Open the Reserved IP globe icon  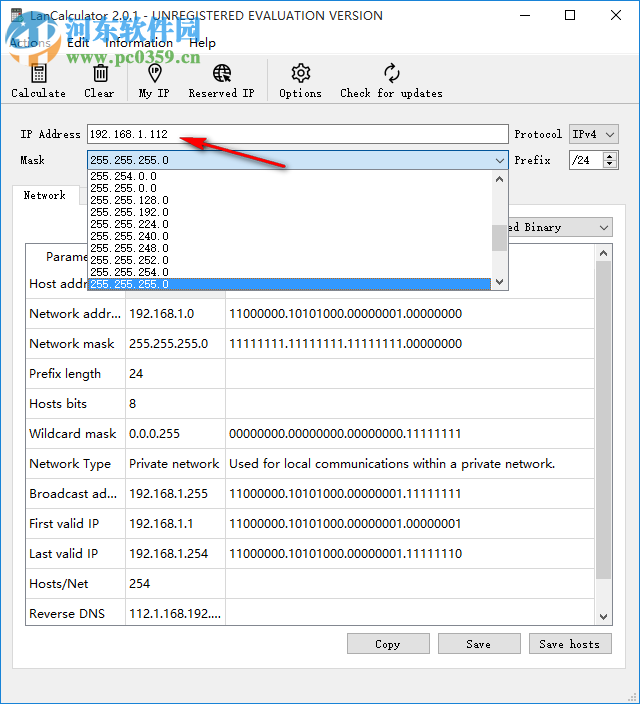pos(222,73)
